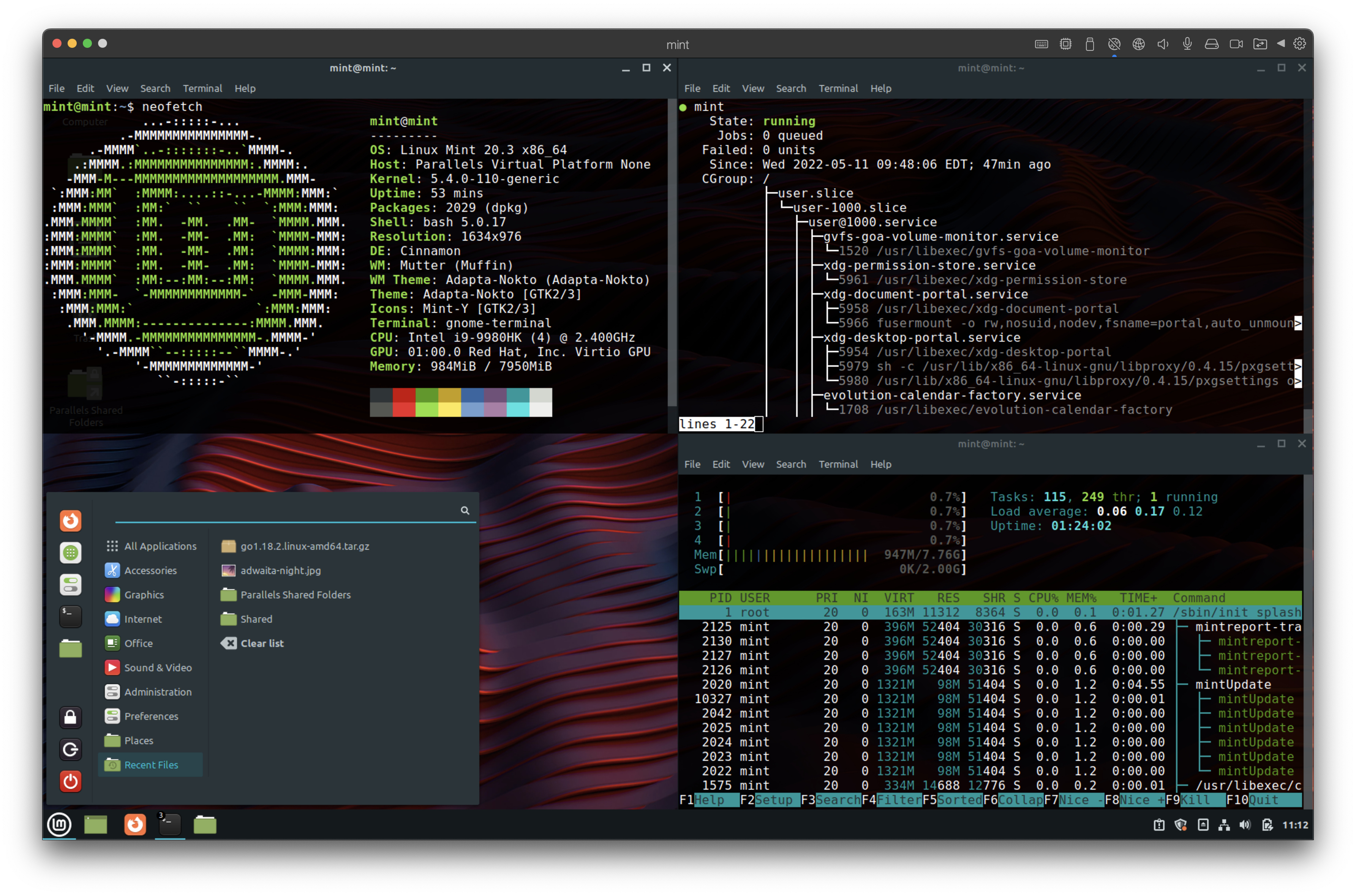Open the Parallels hard disk icon
1356x896 pixels.
1211,44
